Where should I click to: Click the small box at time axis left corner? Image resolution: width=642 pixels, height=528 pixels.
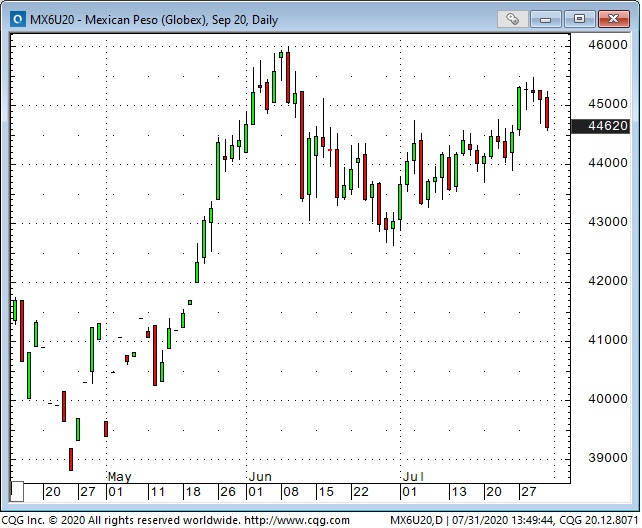17,492
